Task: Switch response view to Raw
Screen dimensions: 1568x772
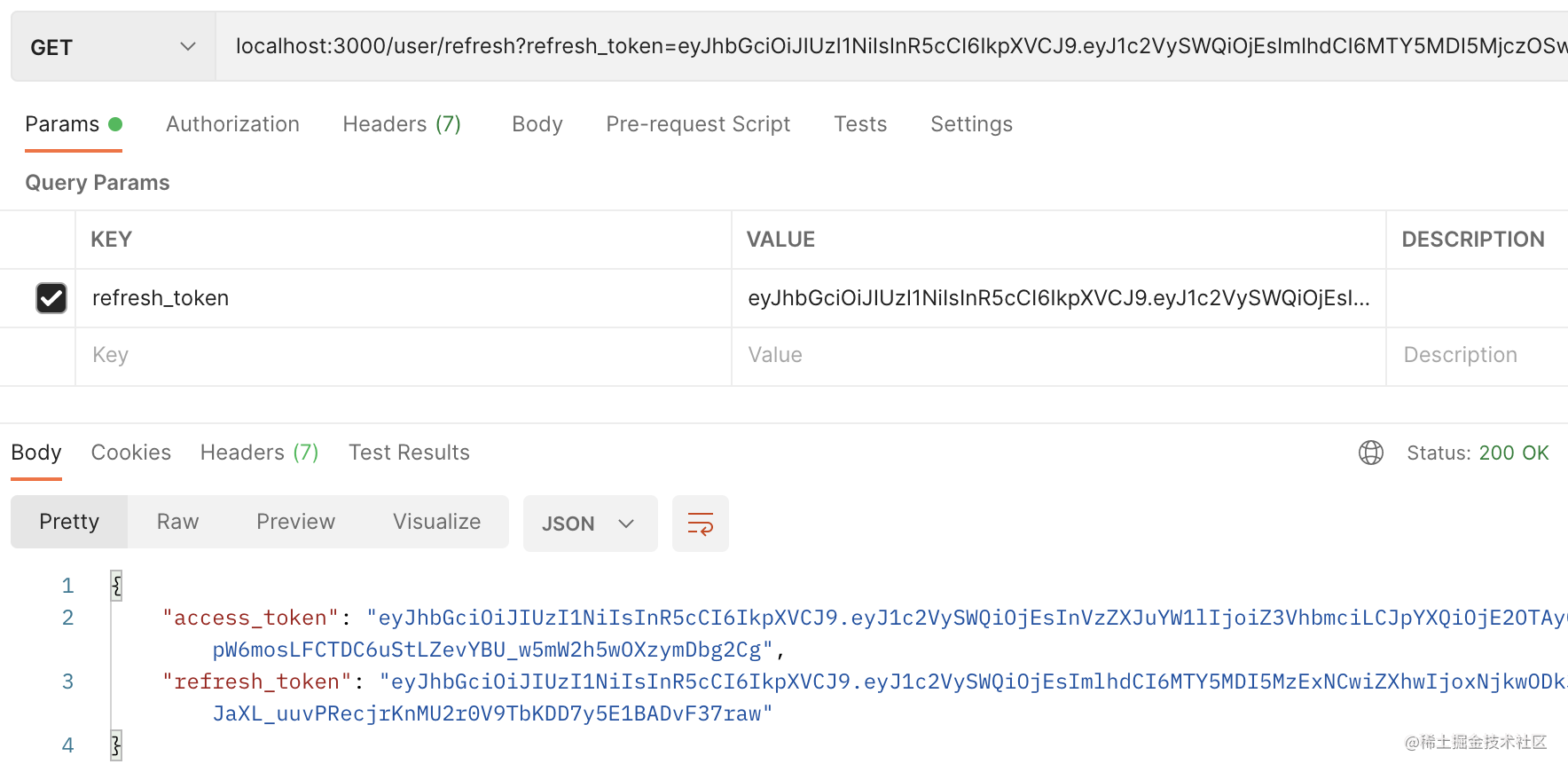Action: [177, 522]
